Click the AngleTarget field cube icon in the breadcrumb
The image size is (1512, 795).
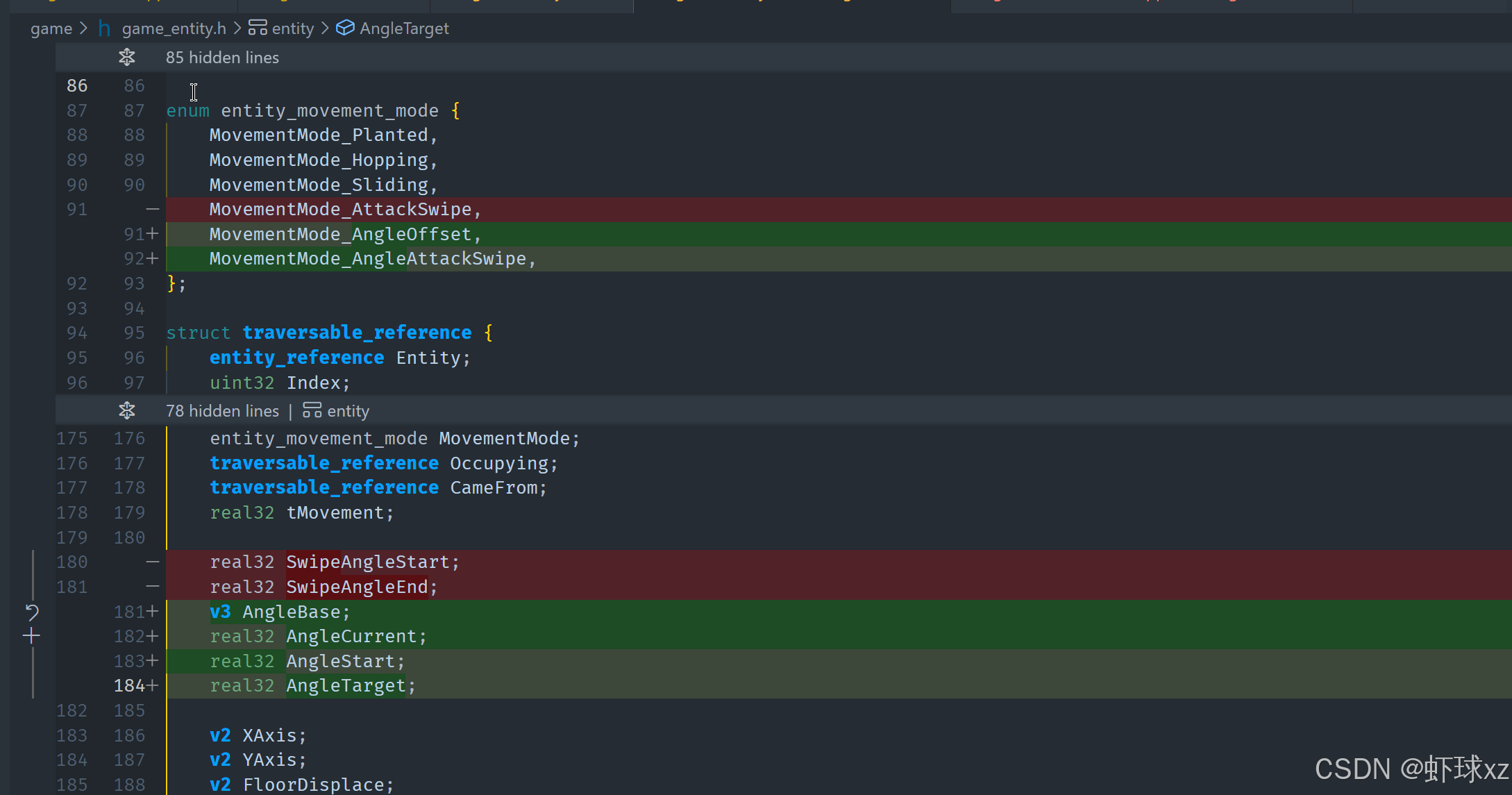[345, 28]
